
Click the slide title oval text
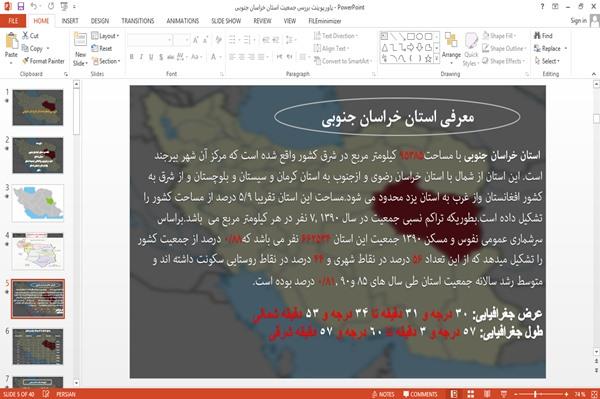397,118
